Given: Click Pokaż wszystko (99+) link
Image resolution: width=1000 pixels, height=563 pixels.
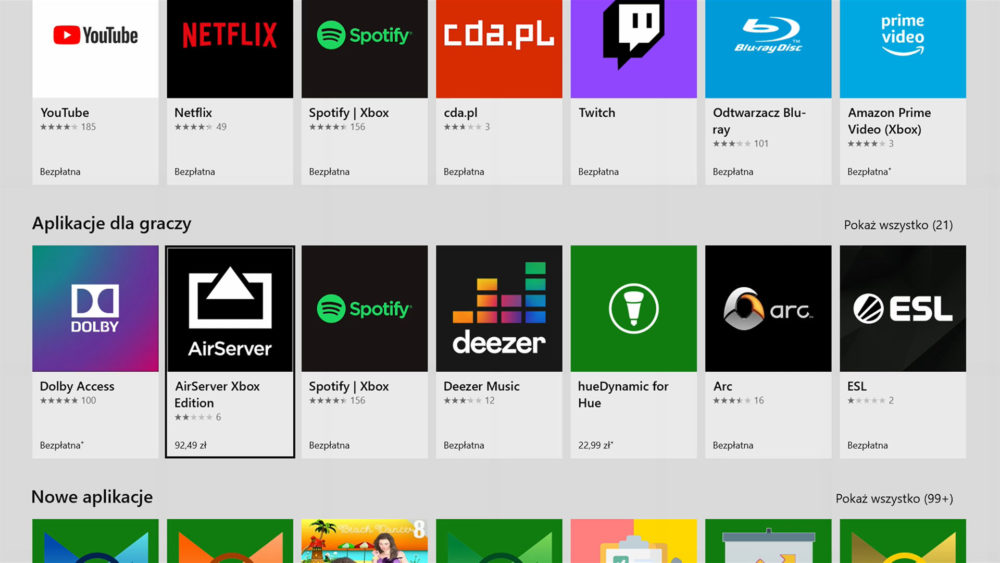Looking at the screenshot, I should click(894, 499).
